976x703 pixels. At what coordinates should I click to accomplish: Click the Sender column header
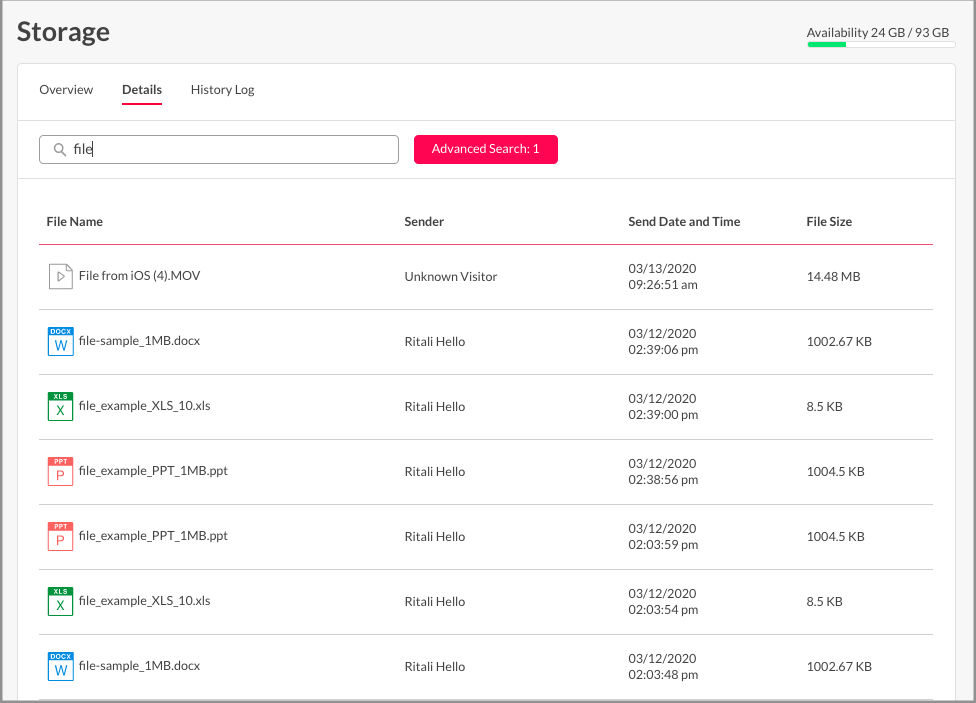click(424, 222)
